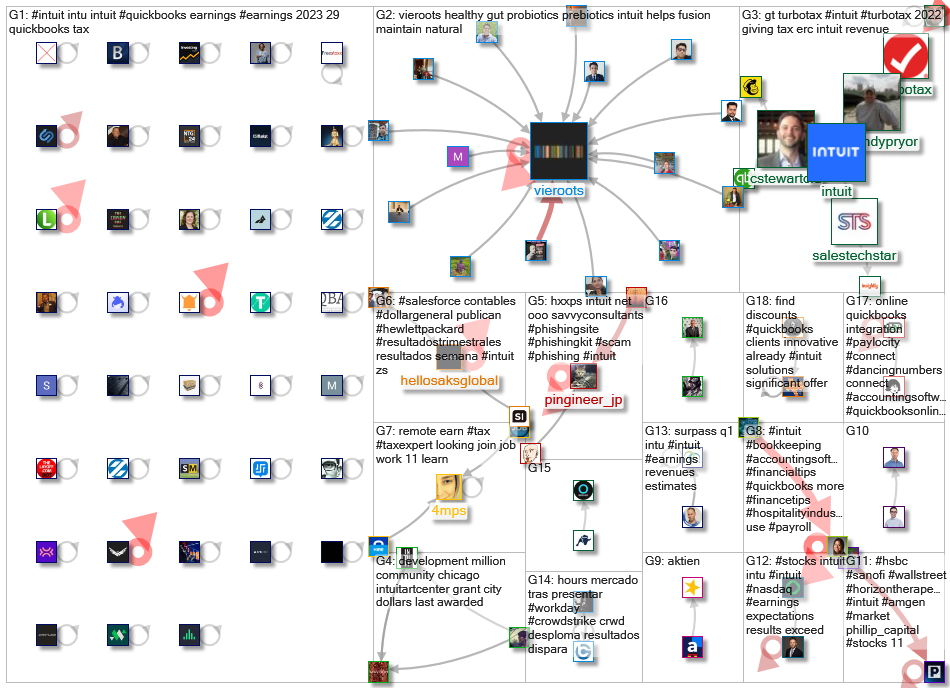
Task: Select the G13 surpass q1 group title
Action: [x=689, y=458]
